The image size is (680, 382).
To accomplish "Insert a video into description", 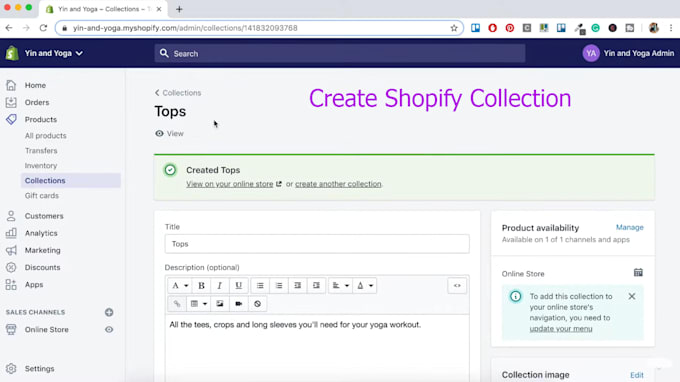I will click(239, 304).
